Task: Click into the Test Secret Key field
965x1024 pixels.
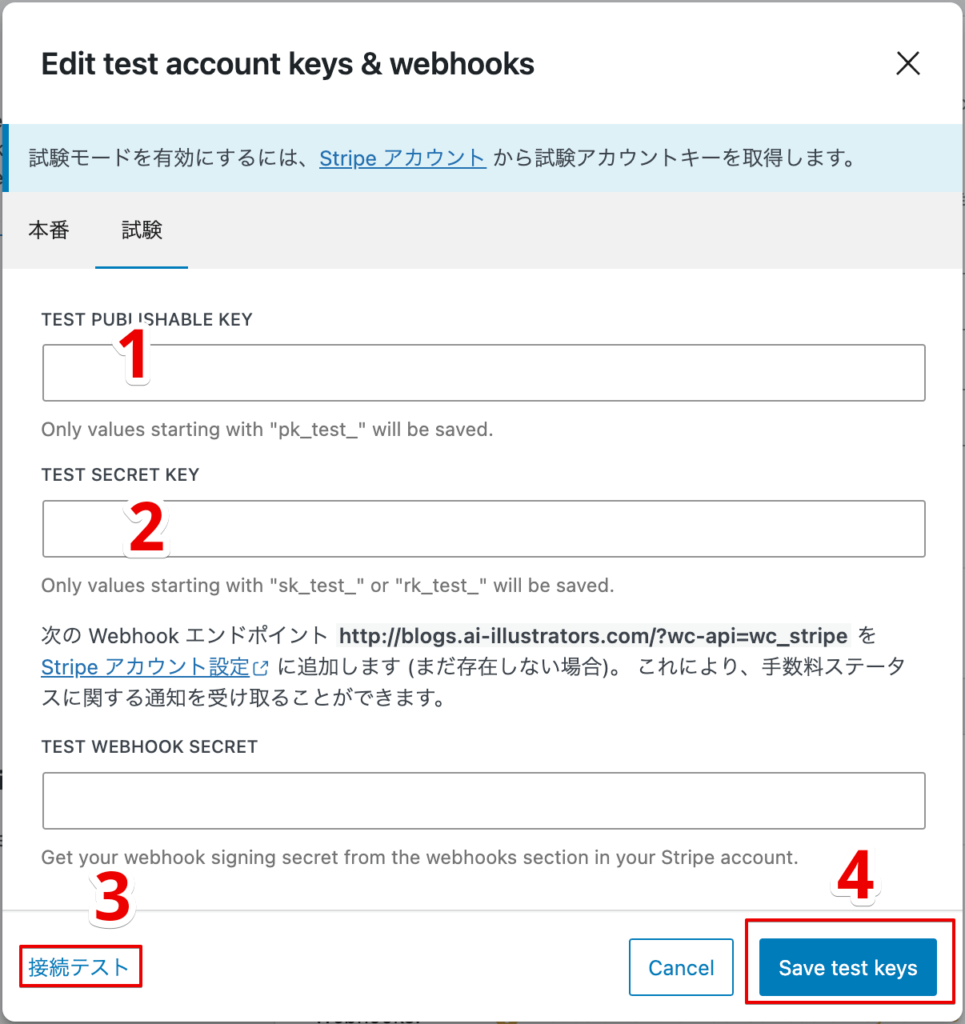Action: coord(484,529)
